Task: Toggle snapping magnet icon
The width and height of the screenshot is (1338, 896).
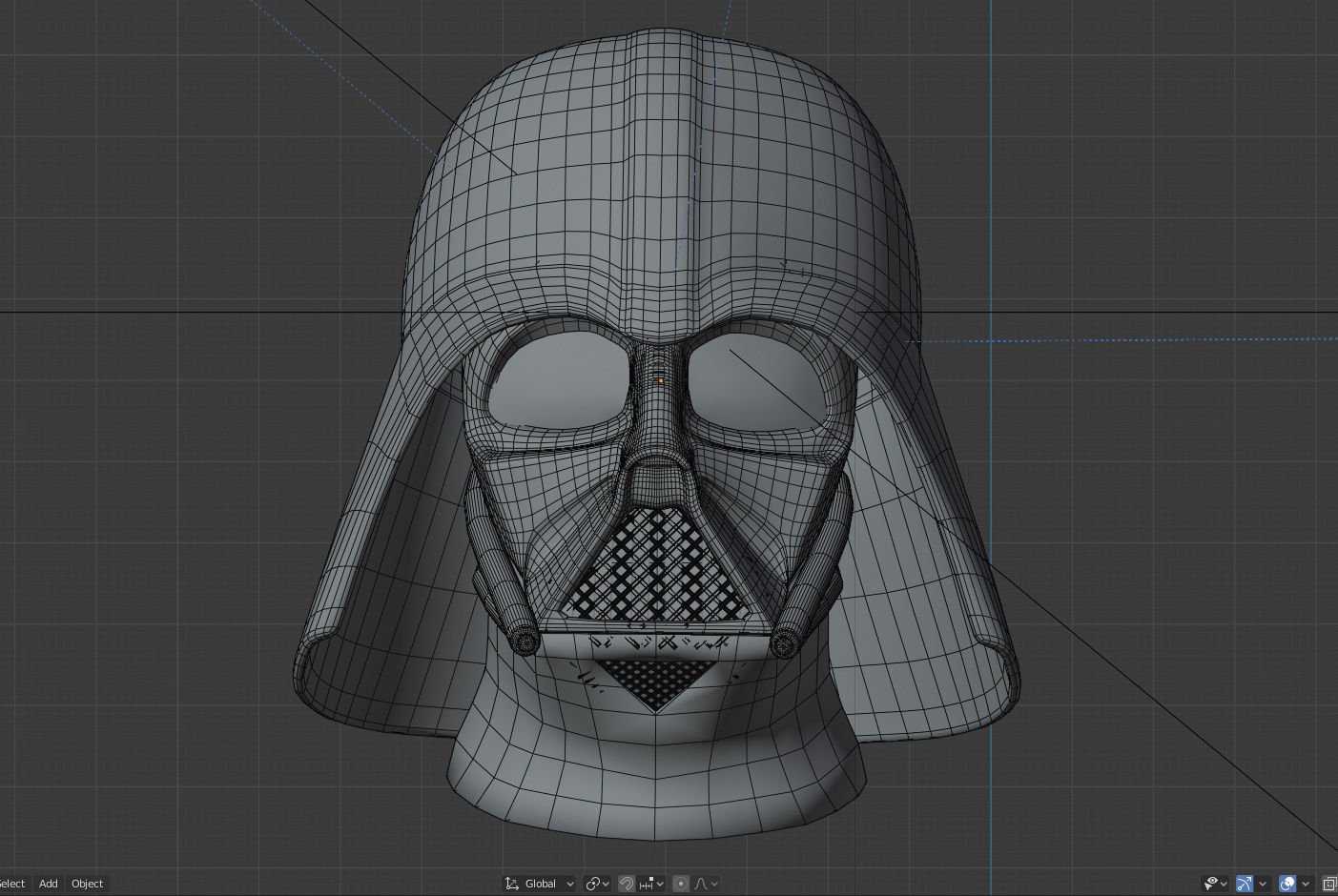Action: coord(627,884)
